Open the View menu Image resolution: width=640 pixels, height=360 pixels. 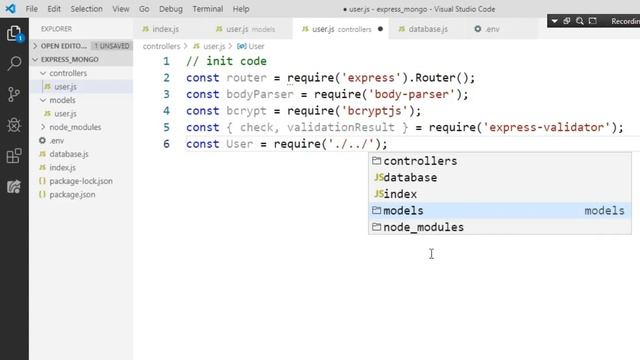pos(121,9)
